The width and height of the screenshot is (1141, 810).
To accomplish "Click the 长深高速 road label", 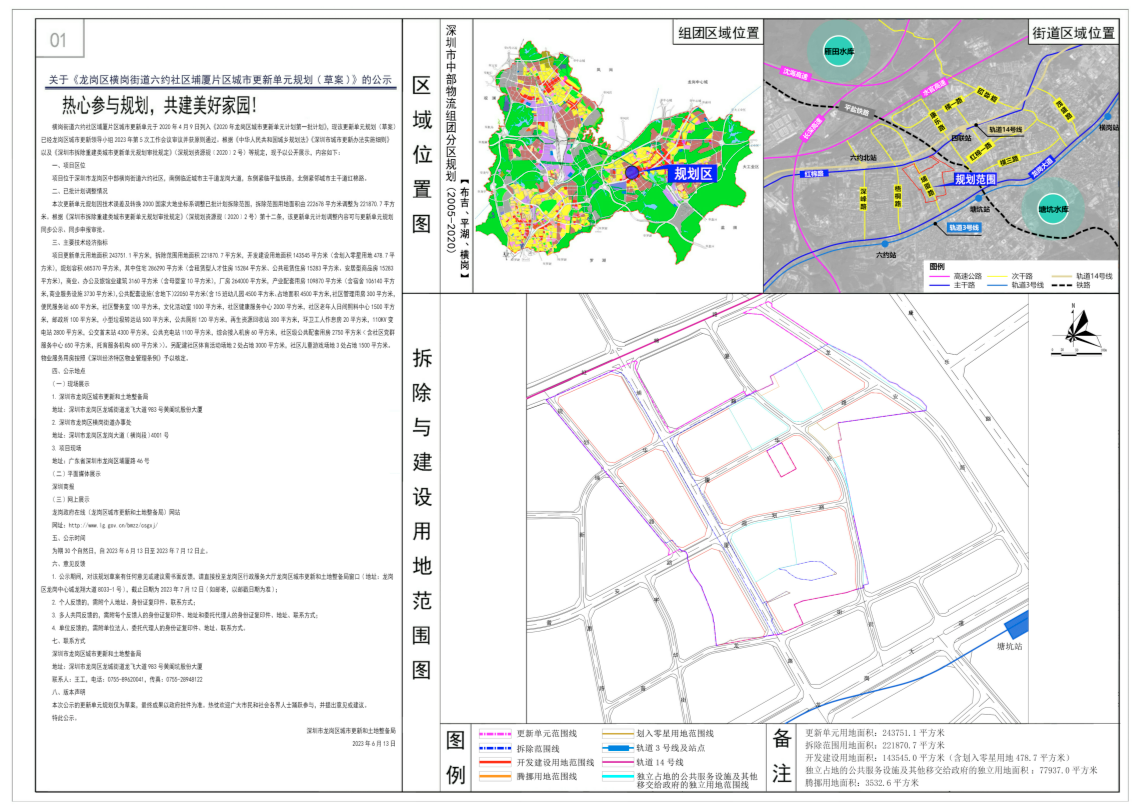I will 812,127.
